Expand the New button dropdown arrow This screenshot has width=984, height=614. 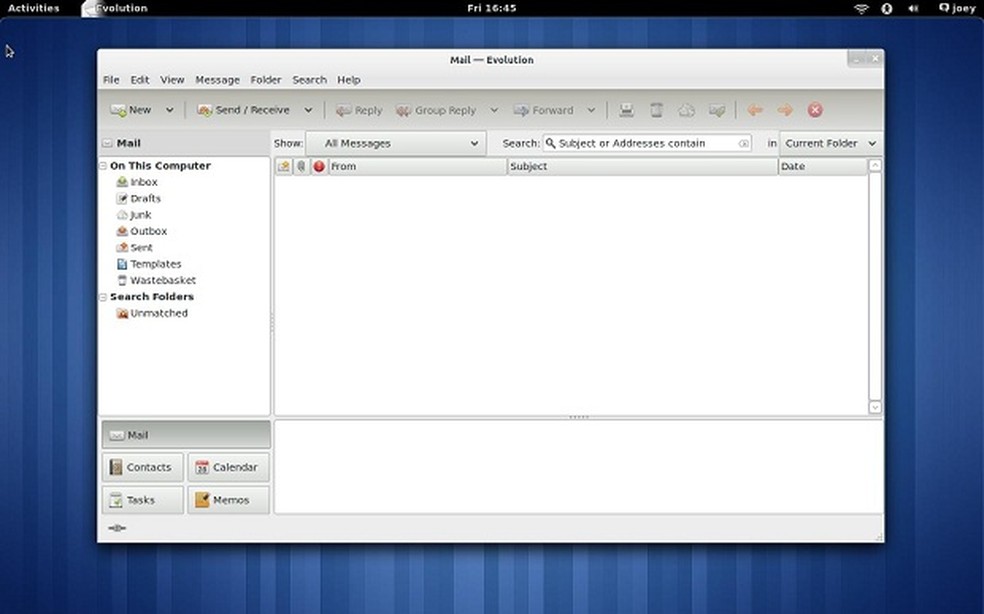tap(169, 110)
